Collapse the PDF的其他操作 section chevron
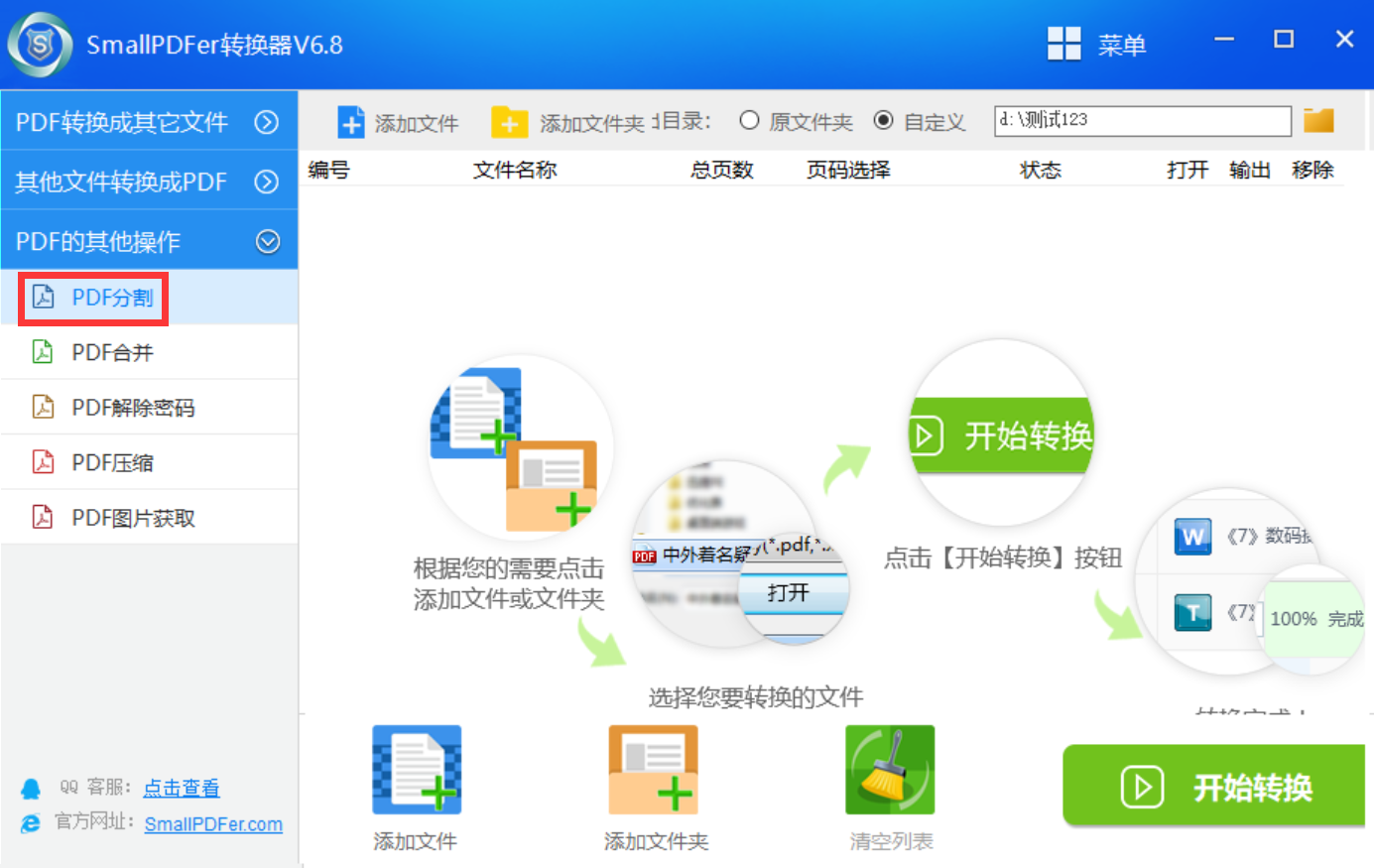The width and height of the screenshot is (1374, 868). [x=268, y=241]
